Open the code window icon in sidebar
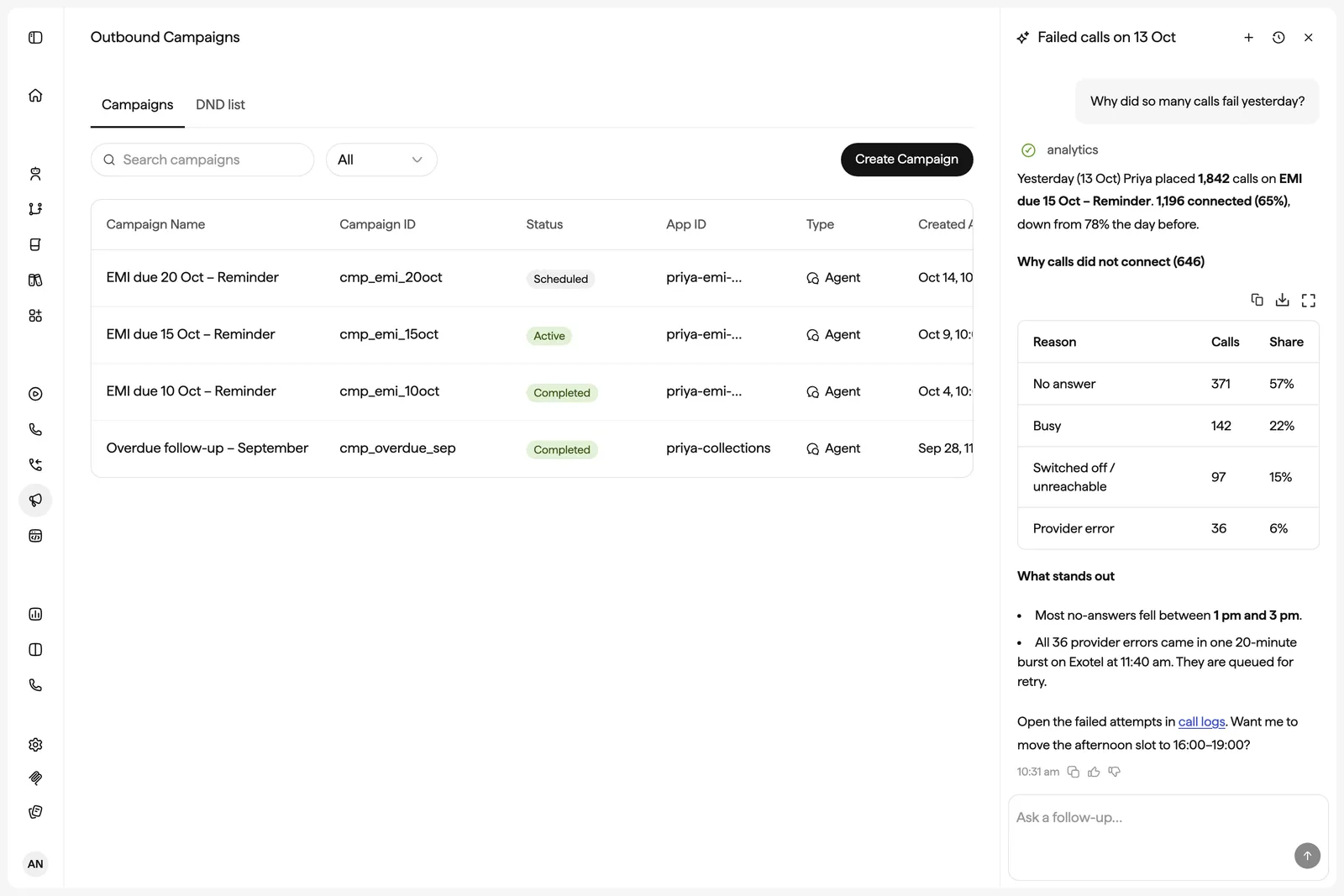This screenshot has height=896, width=1344. (35, 536)
